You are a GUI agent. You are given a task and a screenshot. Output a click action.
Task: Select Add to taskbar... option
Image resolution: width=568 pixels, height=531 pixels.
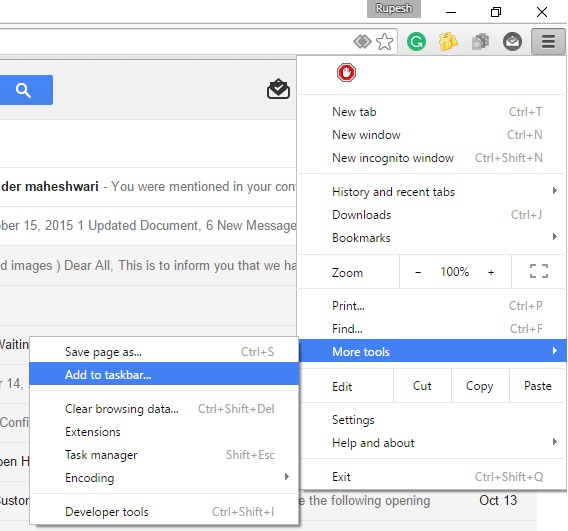(x=164, y=375)
